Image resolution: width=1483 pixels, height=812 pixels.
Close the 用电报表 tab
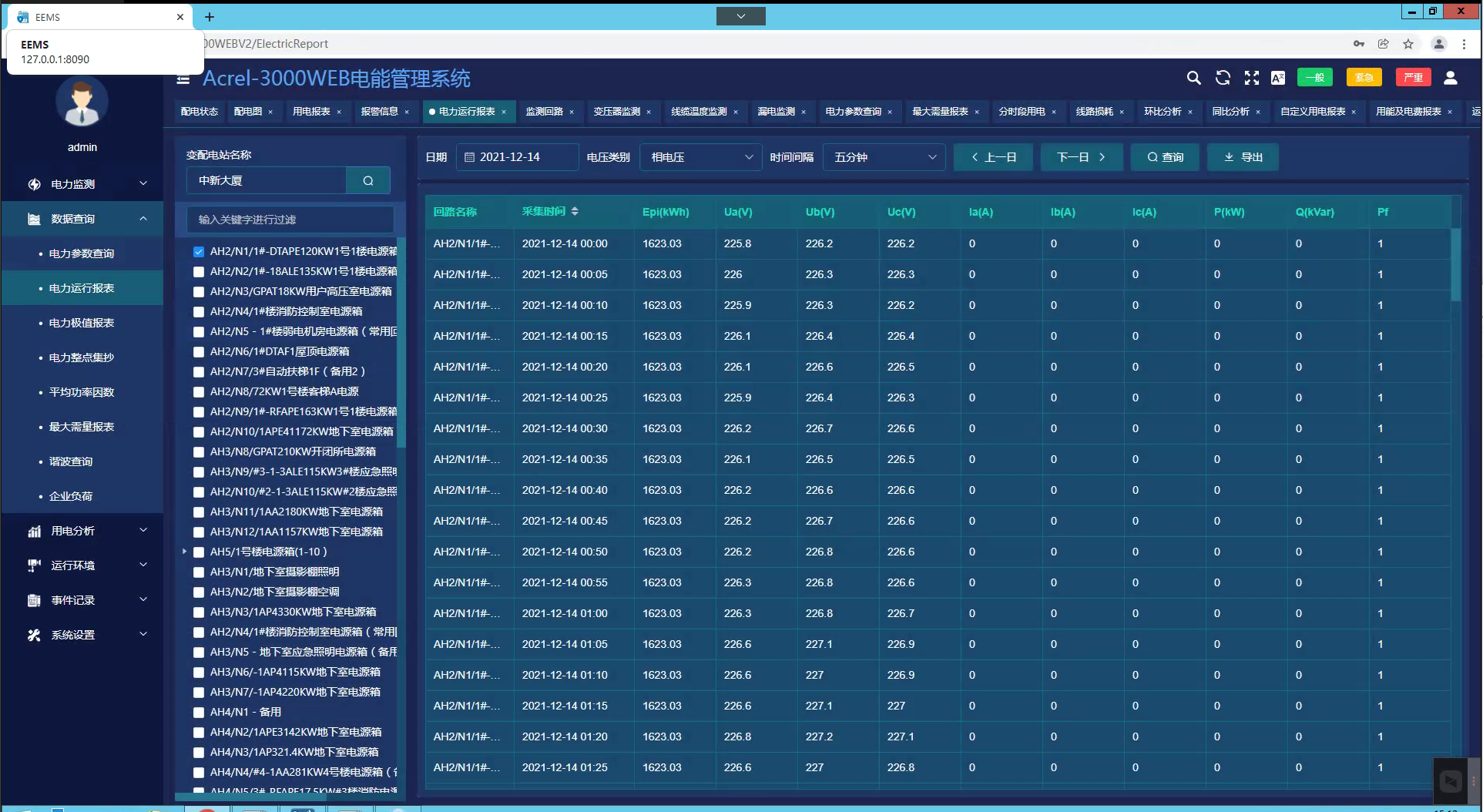[339, 112]
